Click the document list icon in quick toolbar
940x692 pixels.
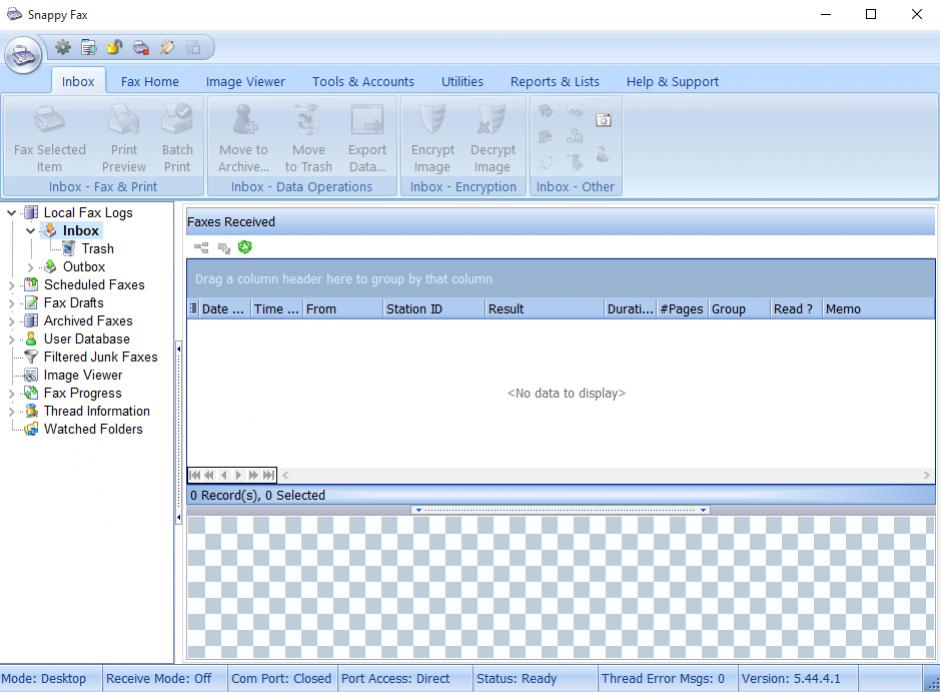[x=89, y=47]
